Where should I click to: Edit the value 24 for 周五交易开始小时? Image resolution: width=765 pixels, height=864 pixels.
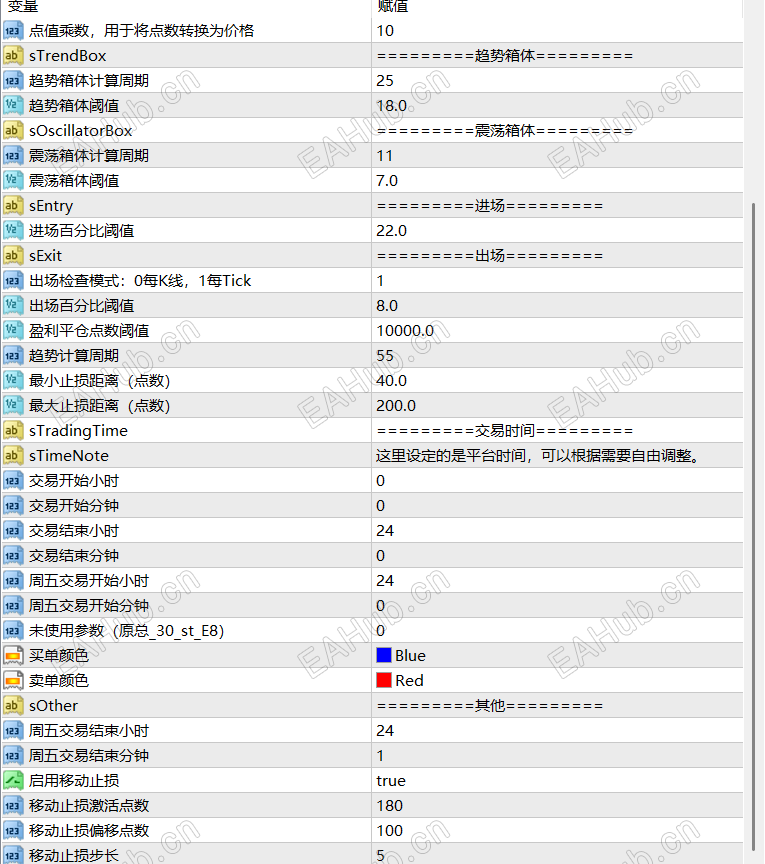click(x=385, y=580)
